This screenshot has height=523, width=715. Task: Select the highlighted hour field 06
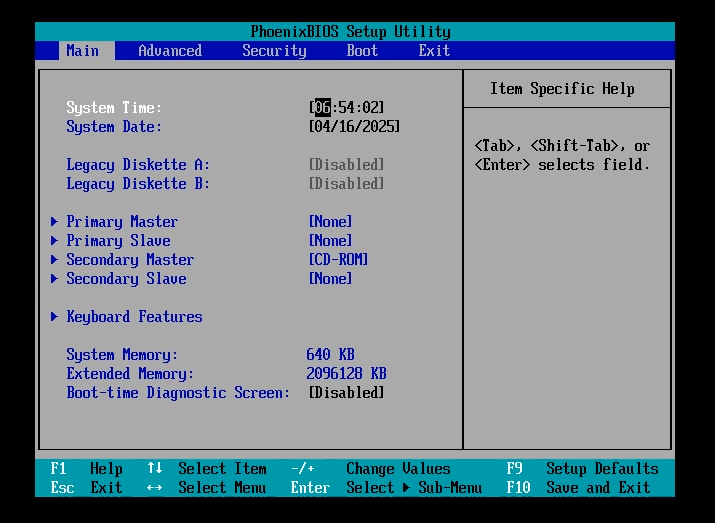pos(323,108)
